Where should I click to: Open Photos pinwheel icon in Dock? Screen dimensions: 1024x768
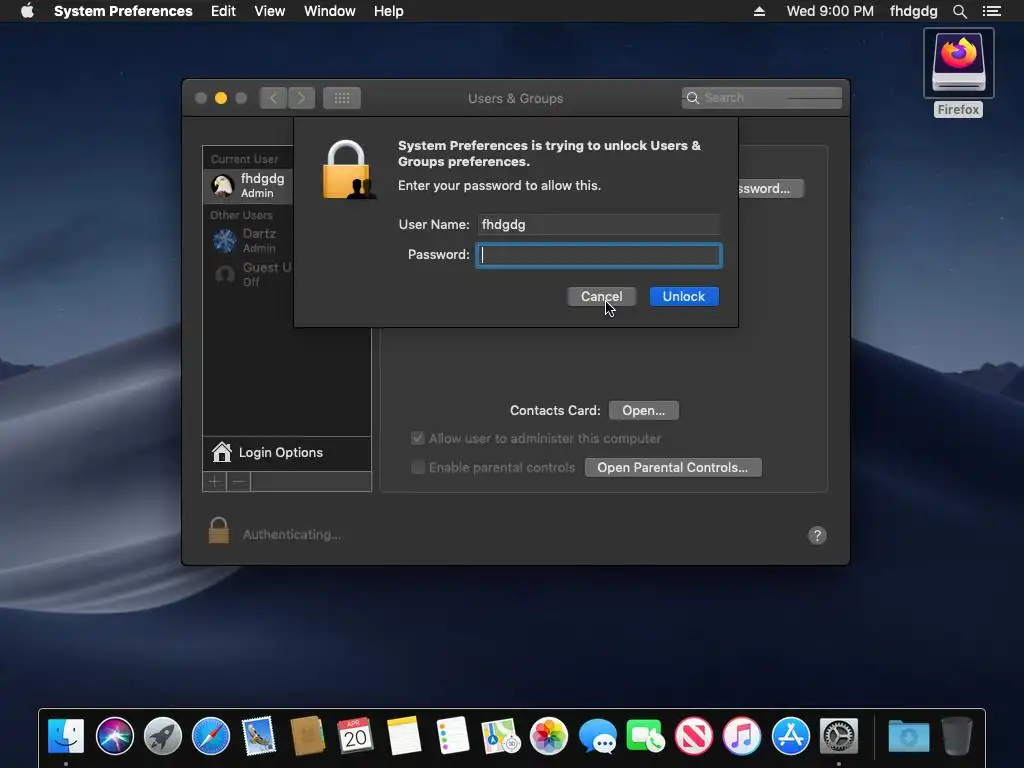[549, 736]
